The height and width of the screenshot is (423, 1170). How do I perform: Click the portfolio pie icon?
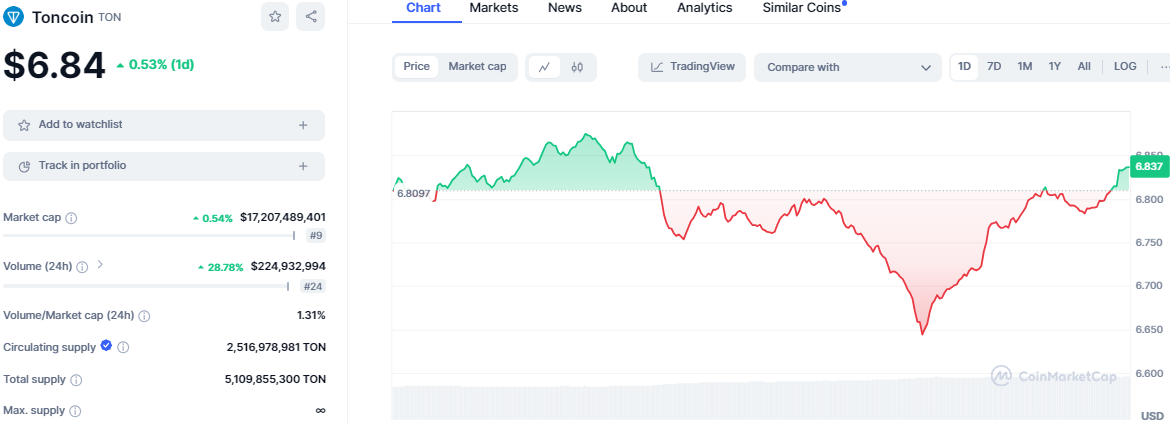(24, 166)
